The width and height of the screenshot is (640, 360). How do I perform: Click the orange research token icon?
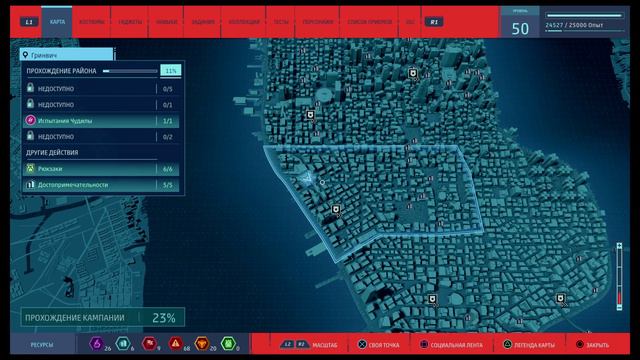pos(202,344)
